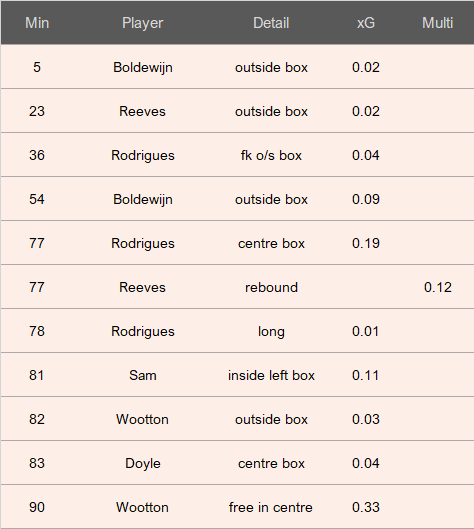474x529 pixels.
Task: Click the Min column header
Action: [37, 23]
